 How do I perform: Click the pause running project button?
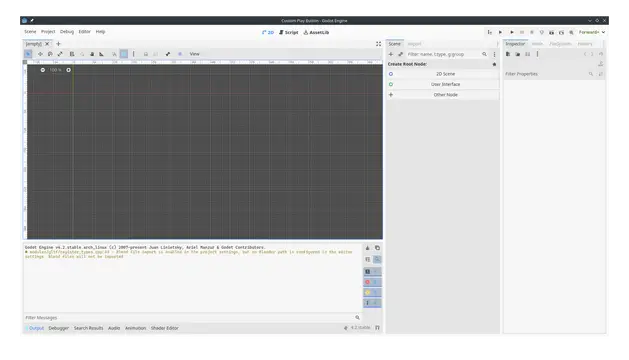522,32
